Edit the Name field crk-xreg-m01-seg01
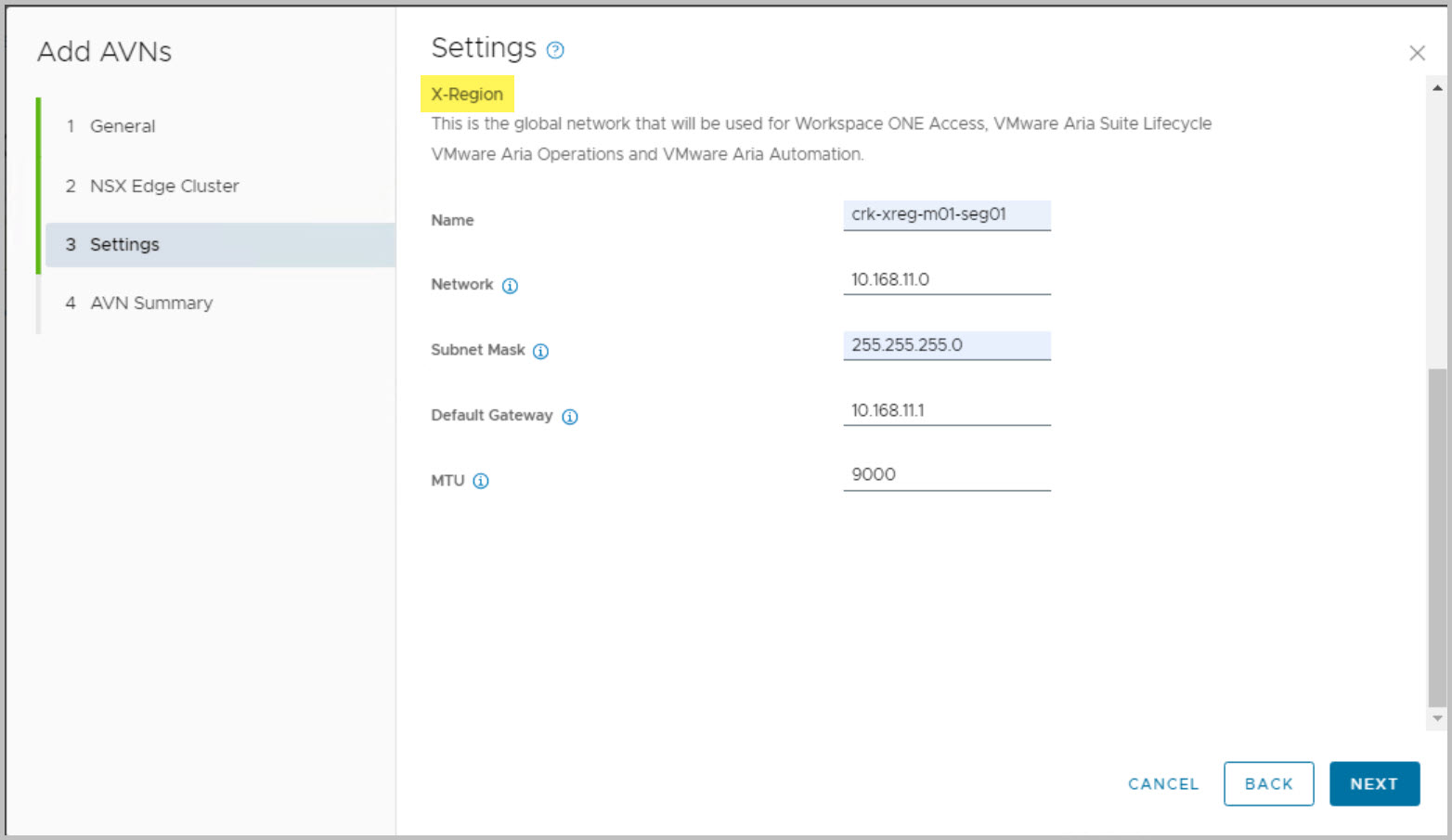1452x840 pixels. click(946, 214)
